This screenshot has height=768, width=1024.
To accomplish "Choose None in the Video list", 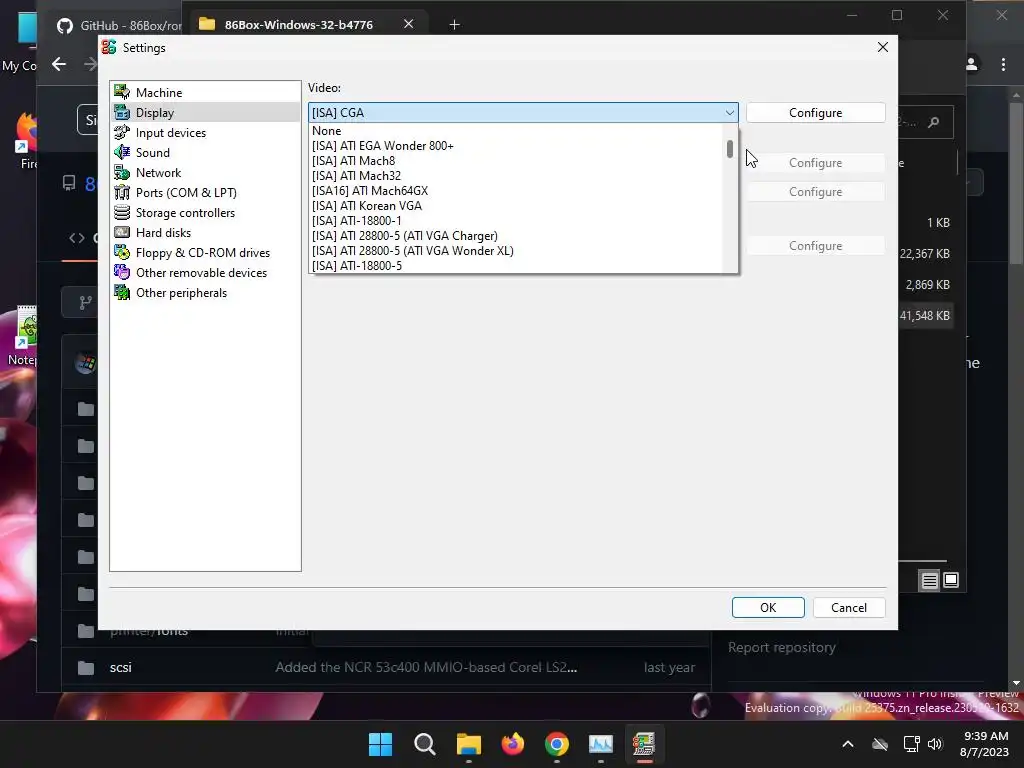I will click(516, 131).
